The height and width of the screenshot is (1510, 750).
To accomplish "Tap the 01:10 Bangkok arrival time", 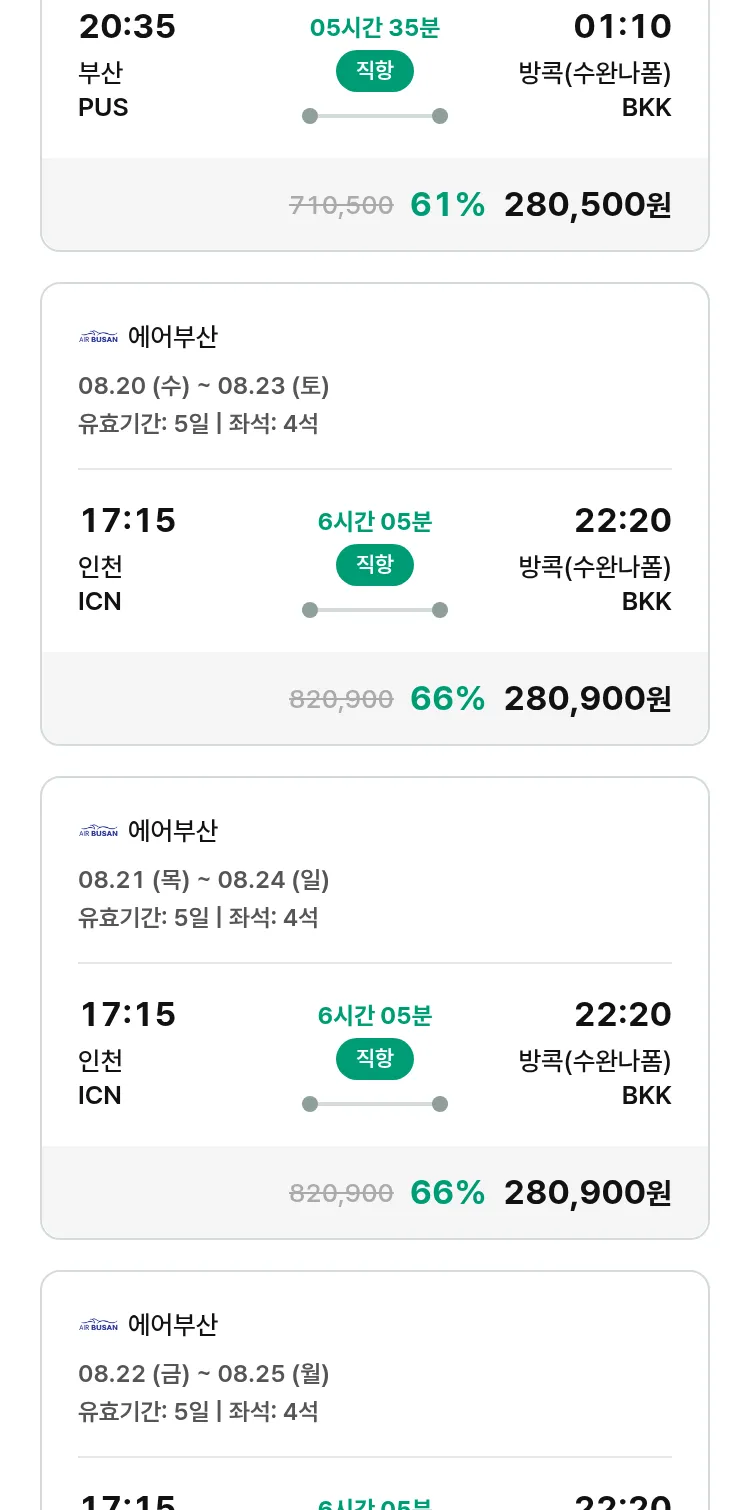I will coord(622,27).
